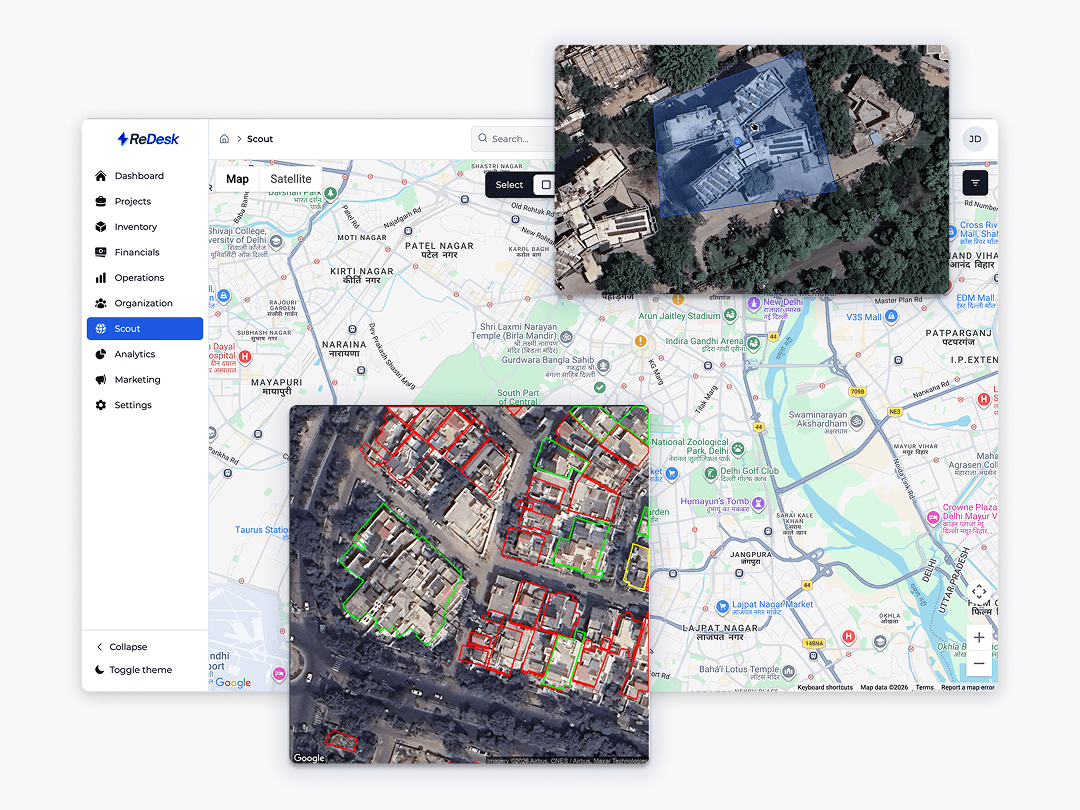Click the locate/recenter map icon
This screenshot has width=1080, height=810.
979,592
